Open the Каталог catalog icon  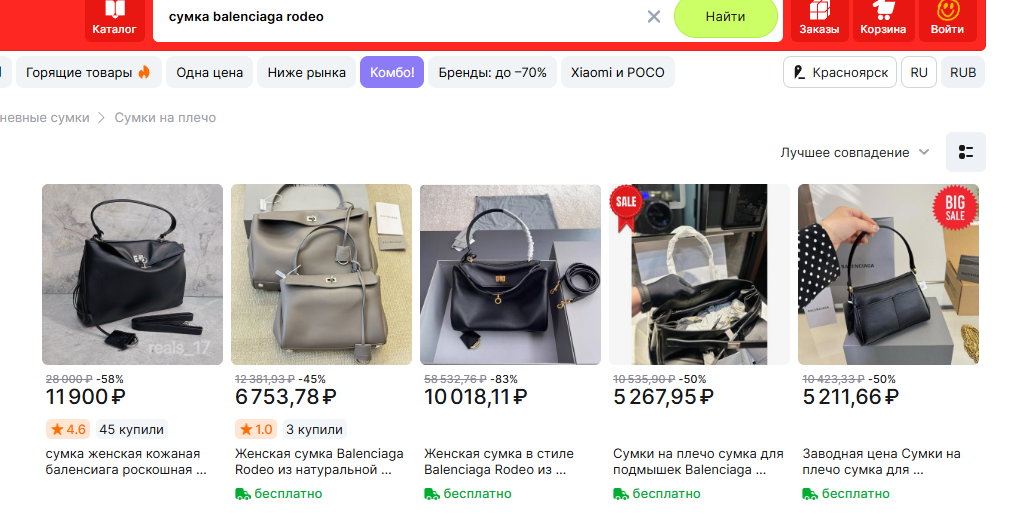[114, 17]
